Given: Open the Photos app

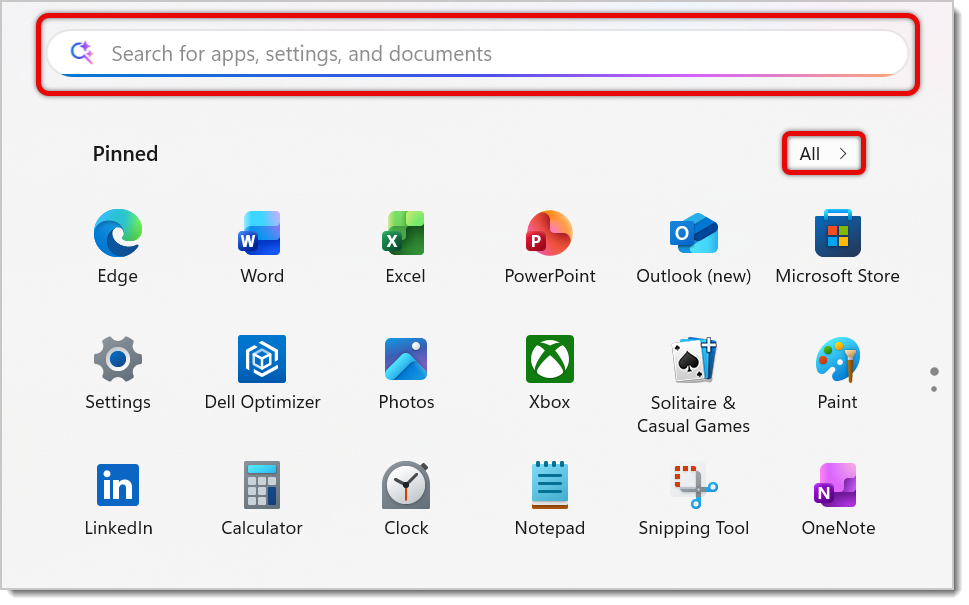Looking at the screenshot, I should tap(406, 373).
